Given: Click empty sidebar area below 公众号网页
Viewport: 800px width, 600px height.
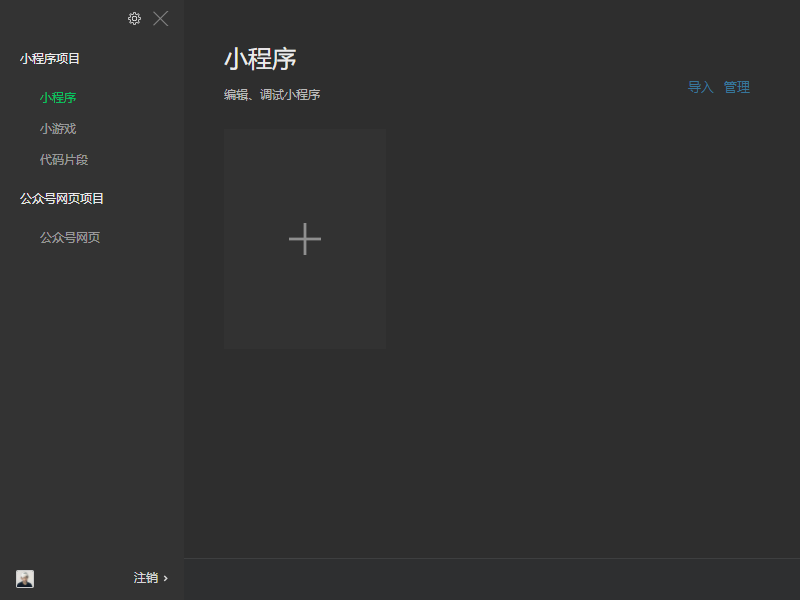Looking at the screenshot, I should (x=92, y=398).
